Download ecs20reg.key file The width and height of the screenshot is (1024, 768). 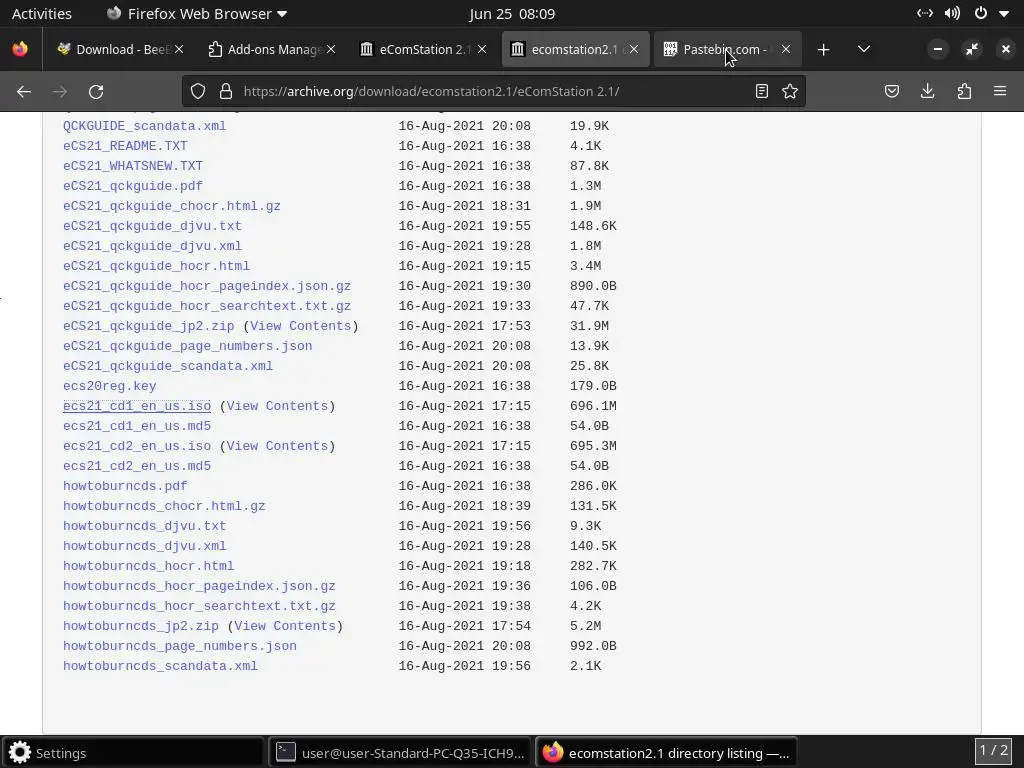pyautogui.click(x=110, y=386)
